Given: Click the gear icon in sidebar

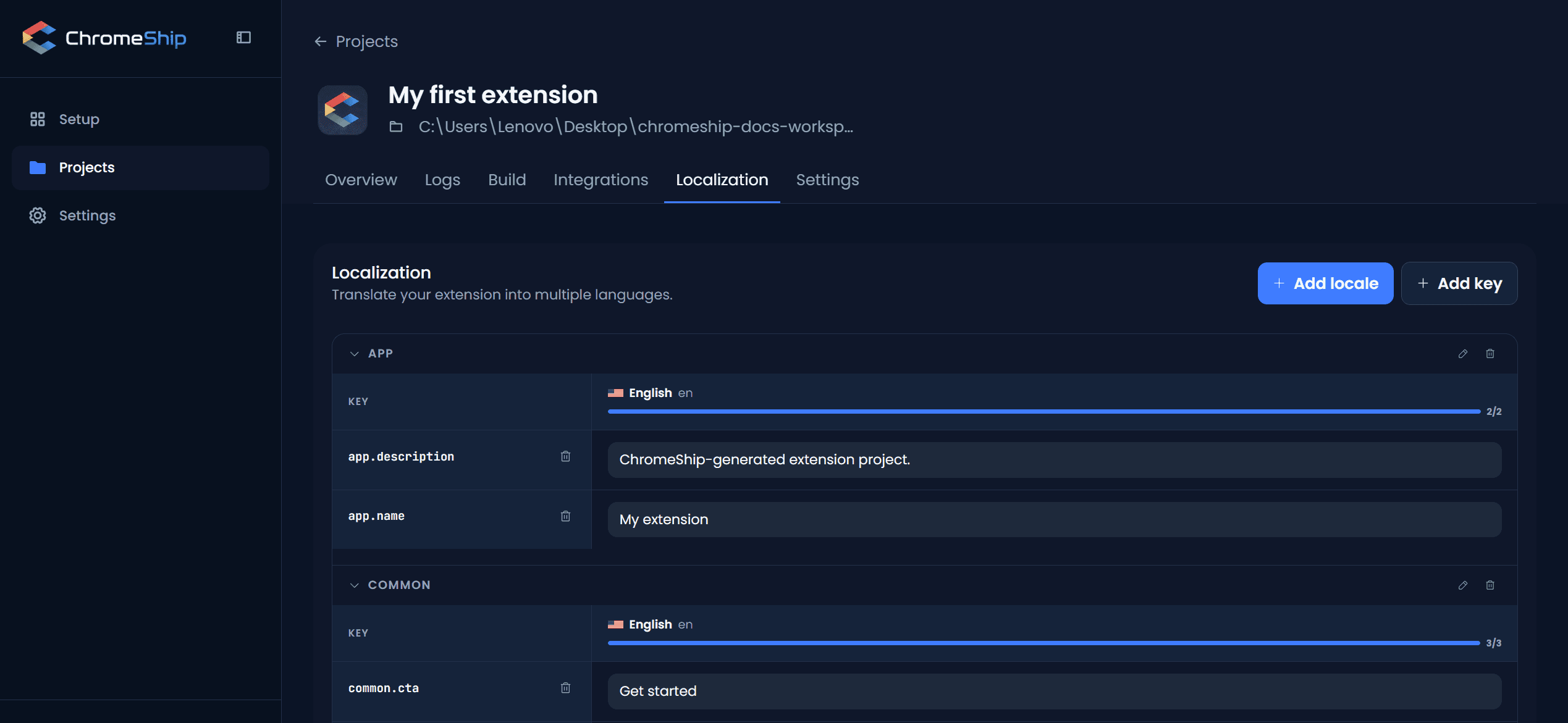Looking at the screenshot, I should point(38,215).
